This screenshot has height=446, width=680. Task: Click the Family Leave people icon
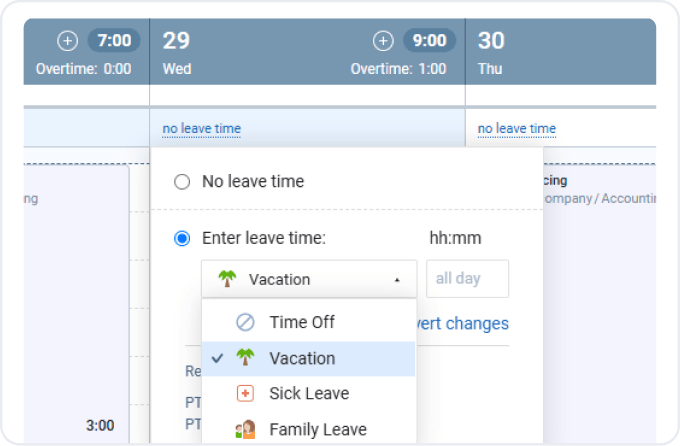pos(245,429)
